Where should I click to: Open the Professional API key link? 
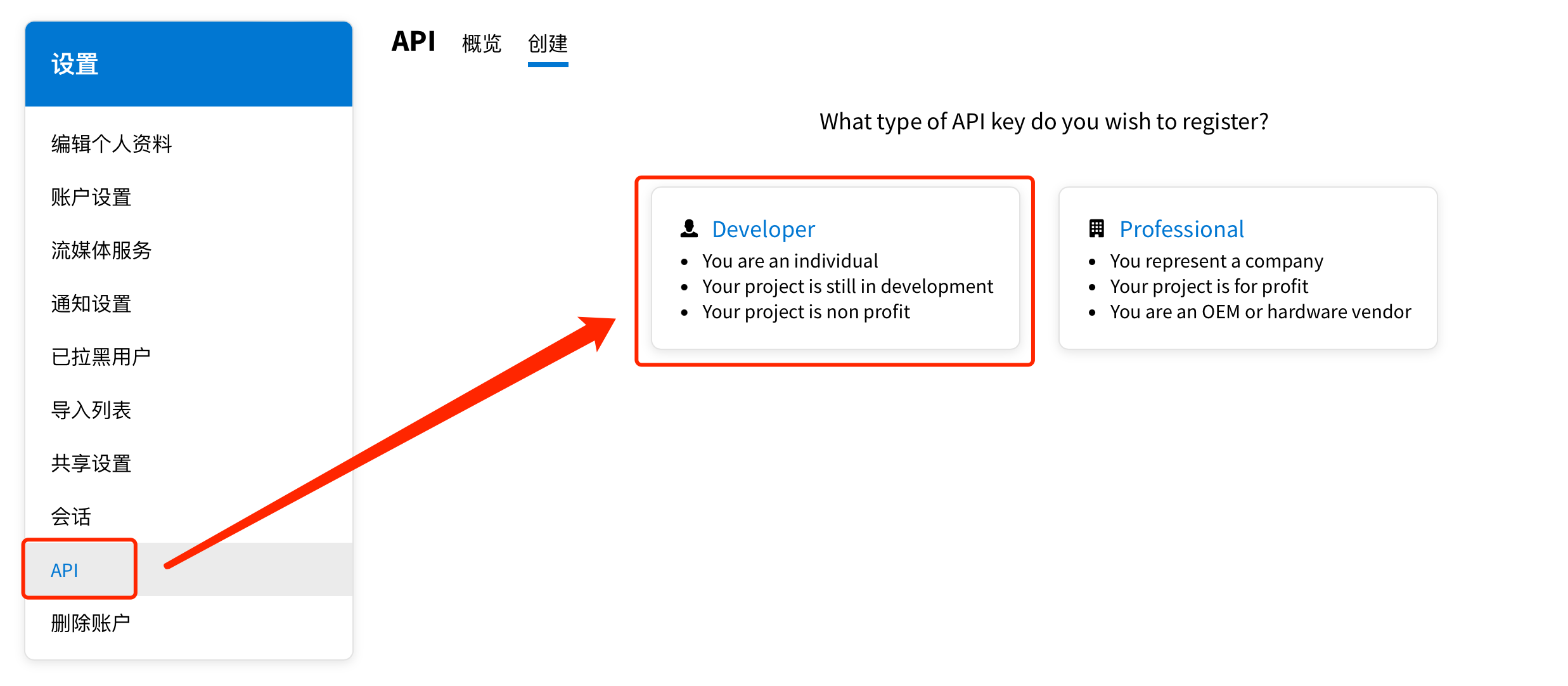[1181, 229]
